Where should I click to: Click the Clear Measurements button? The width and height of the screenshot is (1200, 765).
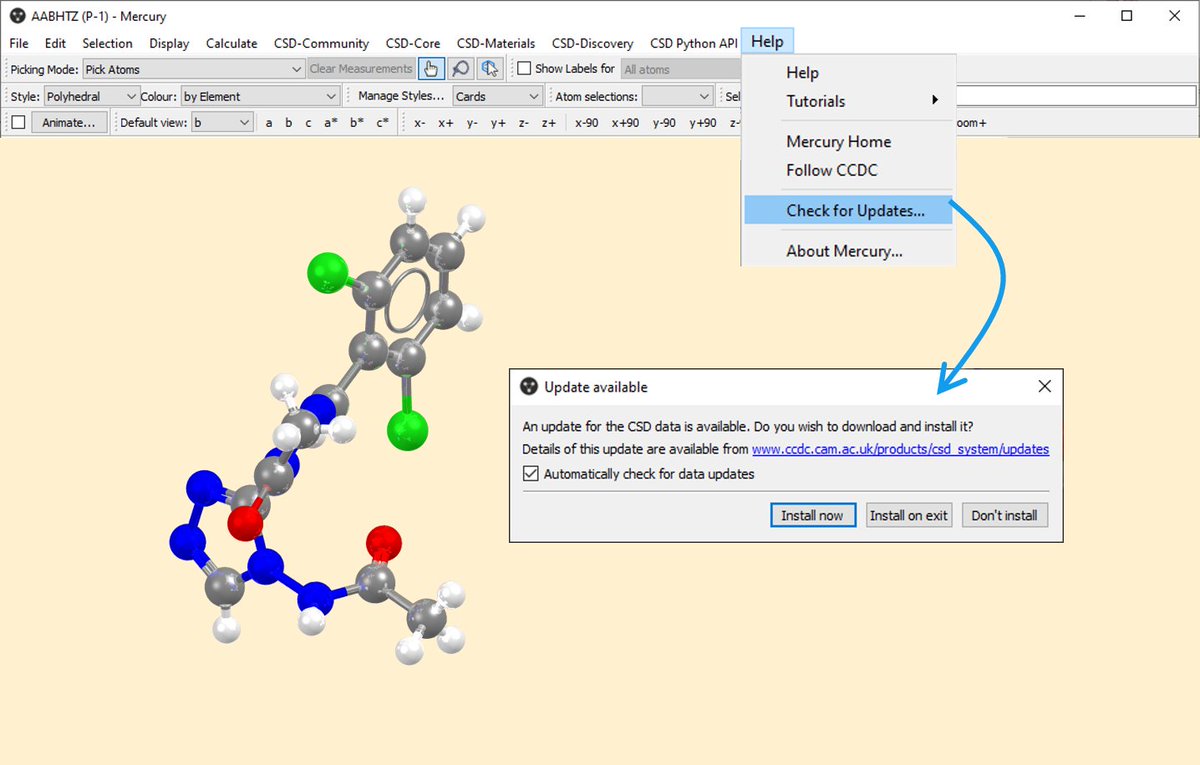(x=360, y=69)
